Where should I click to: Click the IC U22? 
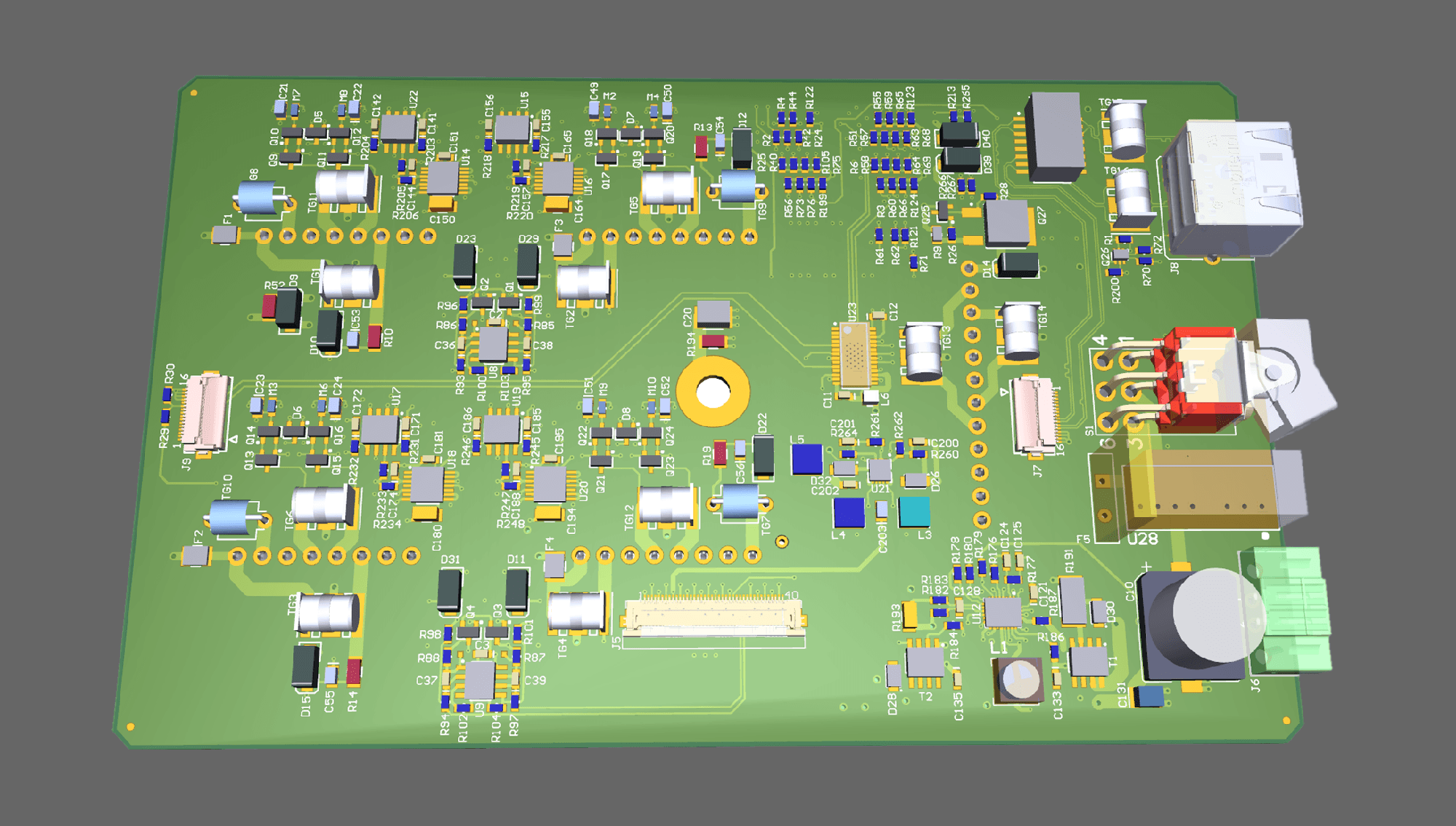[x=397, y=129]
